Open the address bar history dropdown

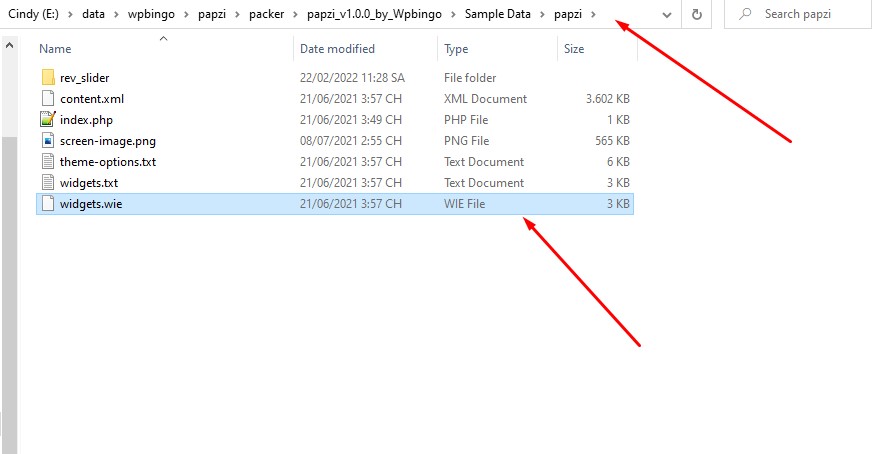pyautogui.click(x=666, y=15)
